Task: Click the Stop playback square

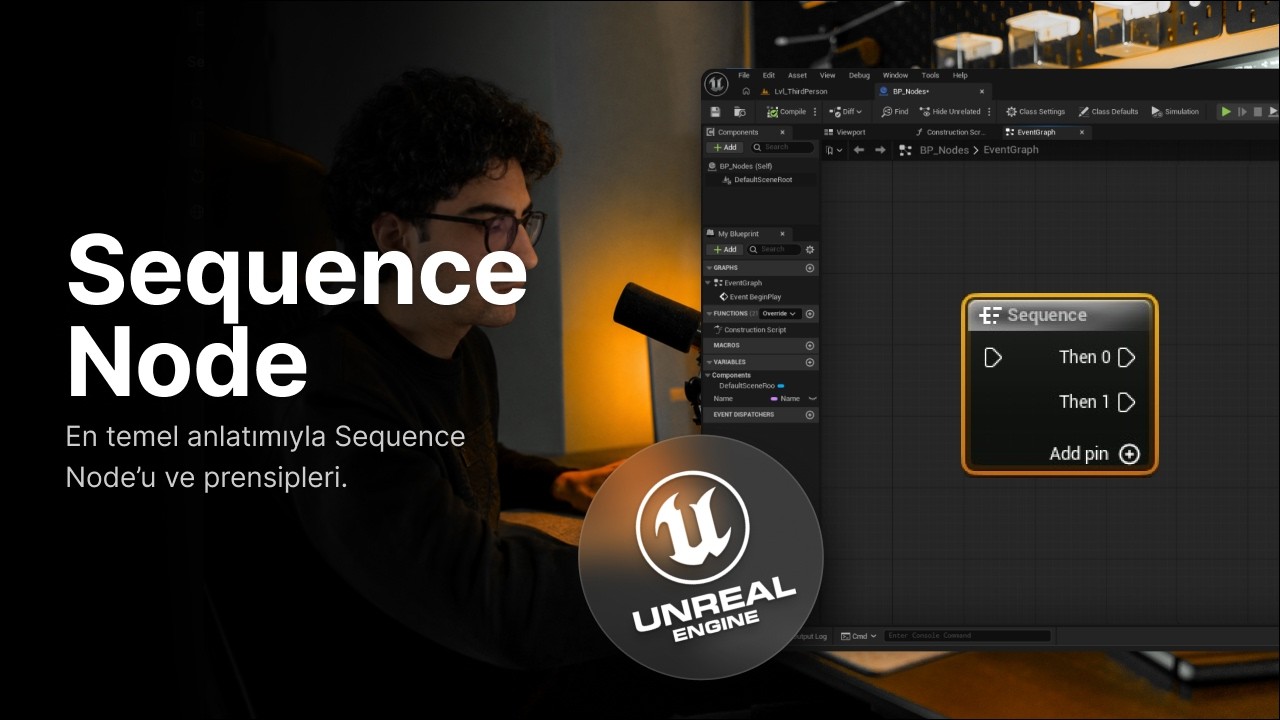Action: [x=1259, y=112]
